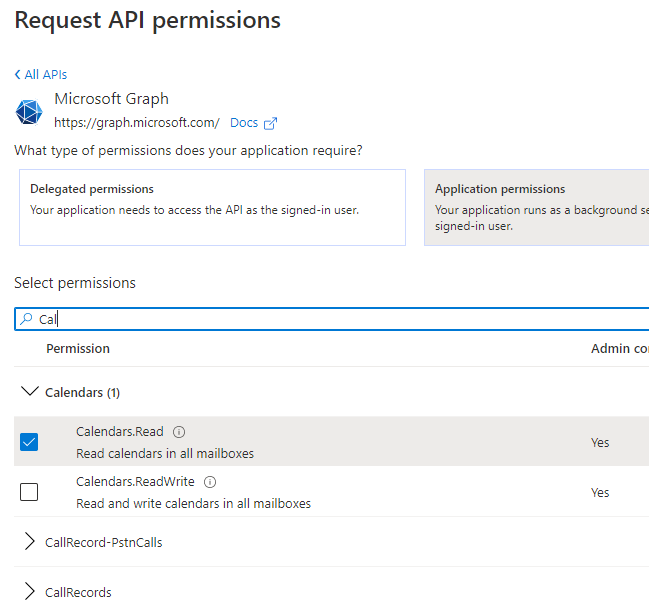Uncheck the Calendars.Read checkbox
The width and height of the screenshot is (649, 600).
(29, 442)
